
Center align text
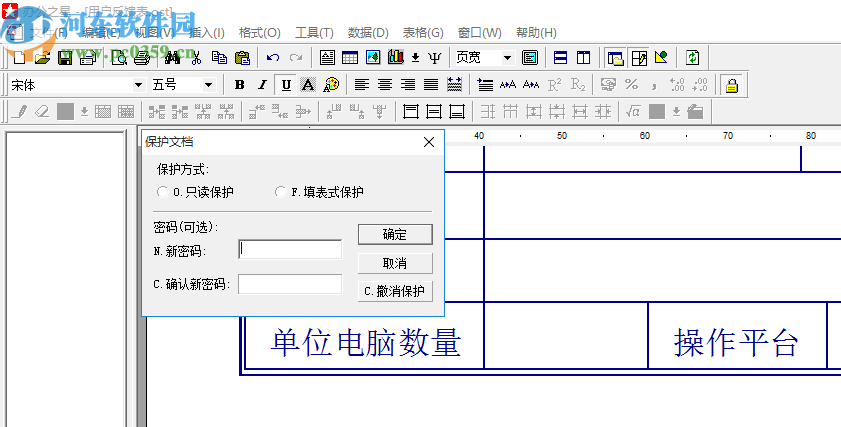[385, 85]
